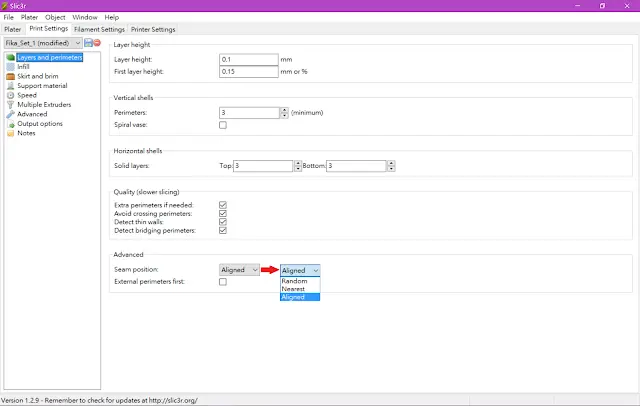Toggle Detect bridging perimeters checkbox
This screenshot has width=640, height=406.
click(x=223, y=231)
